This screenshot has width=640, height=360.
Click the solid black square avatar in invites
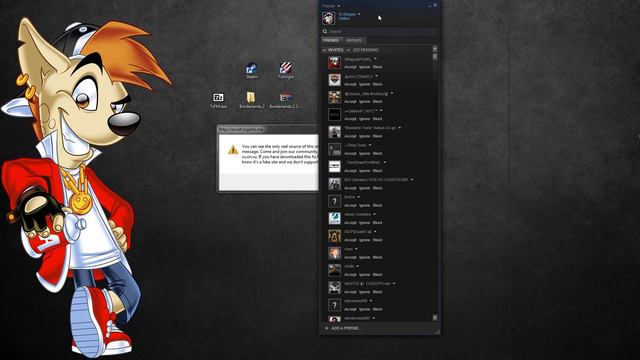click(x=334, y=115)
